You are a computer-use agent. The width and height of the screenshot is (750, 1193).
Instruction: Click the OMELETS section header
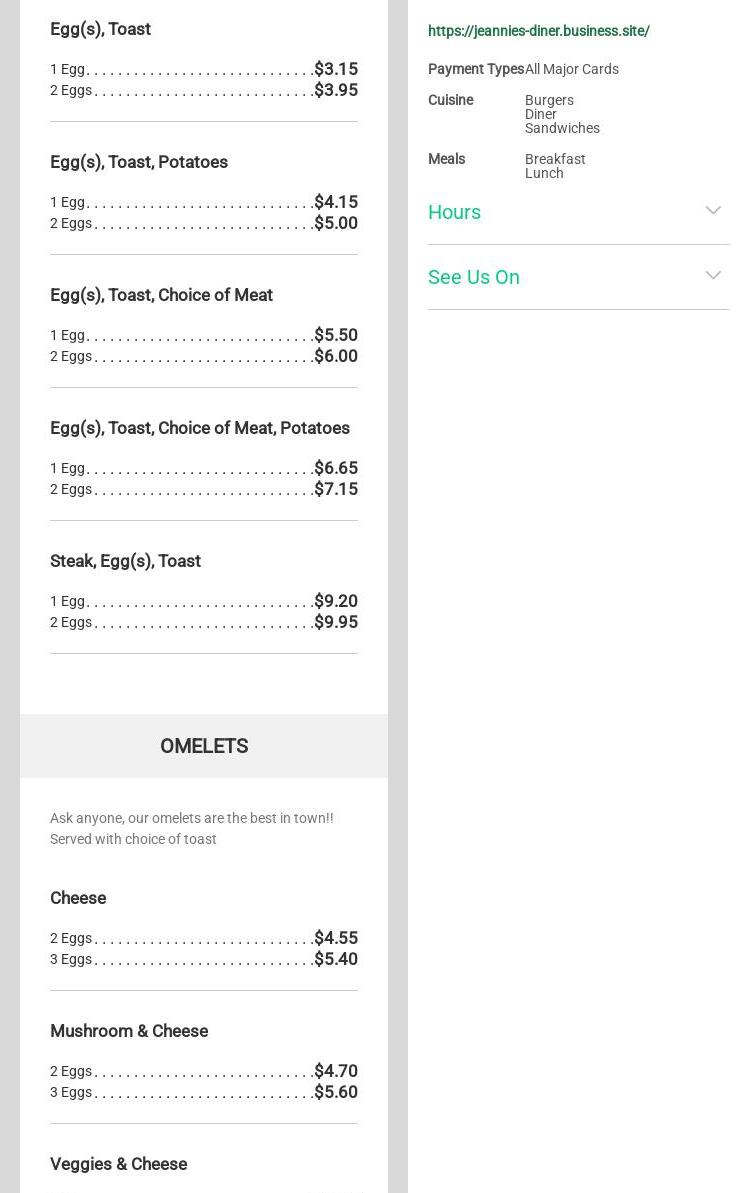click(x=204, y=746)
